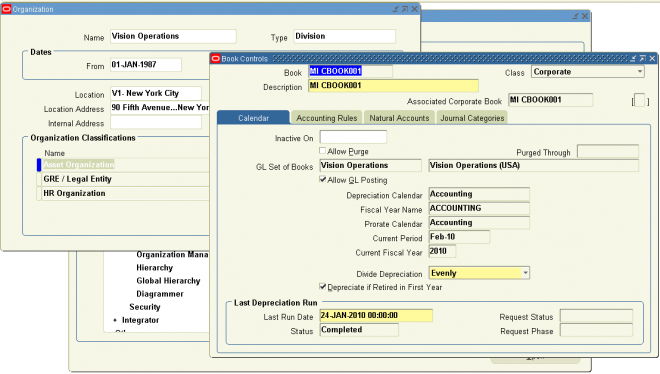
Task: Open the Natural Accounts tab
Action: (399, 118)
